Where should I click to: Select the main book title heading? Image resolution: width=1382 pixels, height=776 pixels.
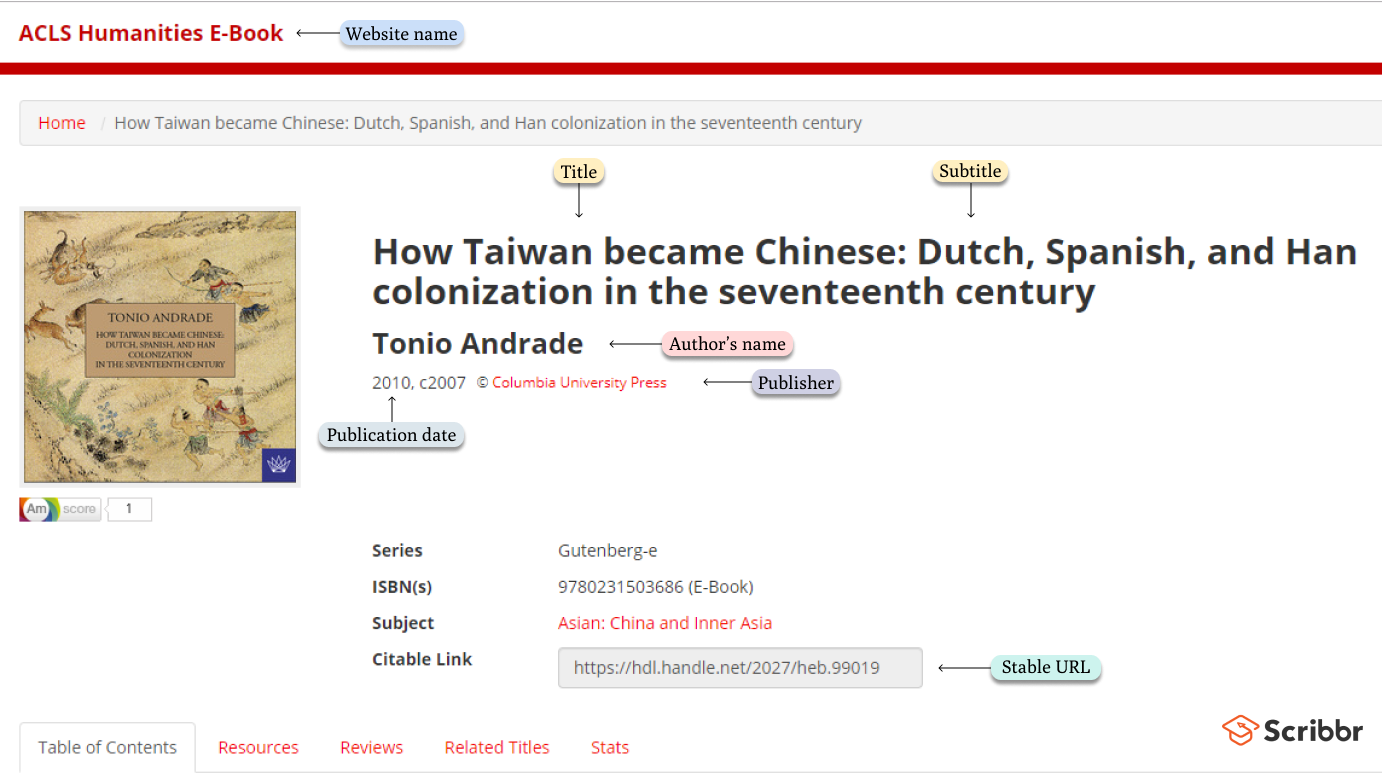coord(865,271)
